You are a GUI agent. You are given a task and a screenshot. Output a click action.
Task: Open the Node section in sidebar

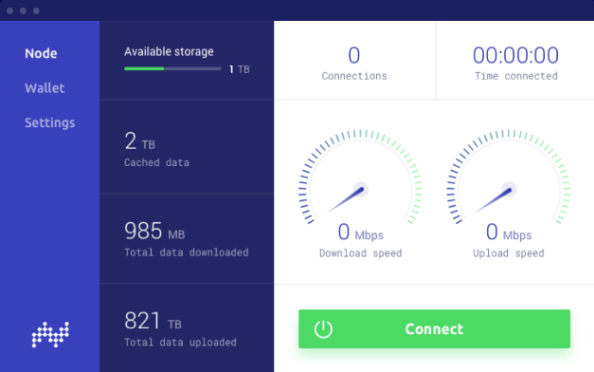[41, 53]
